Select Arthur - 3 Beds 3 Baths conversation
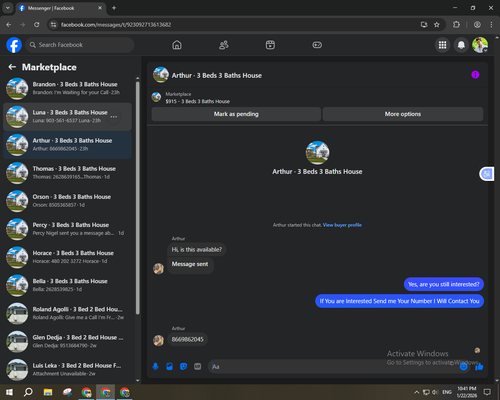 67,145
